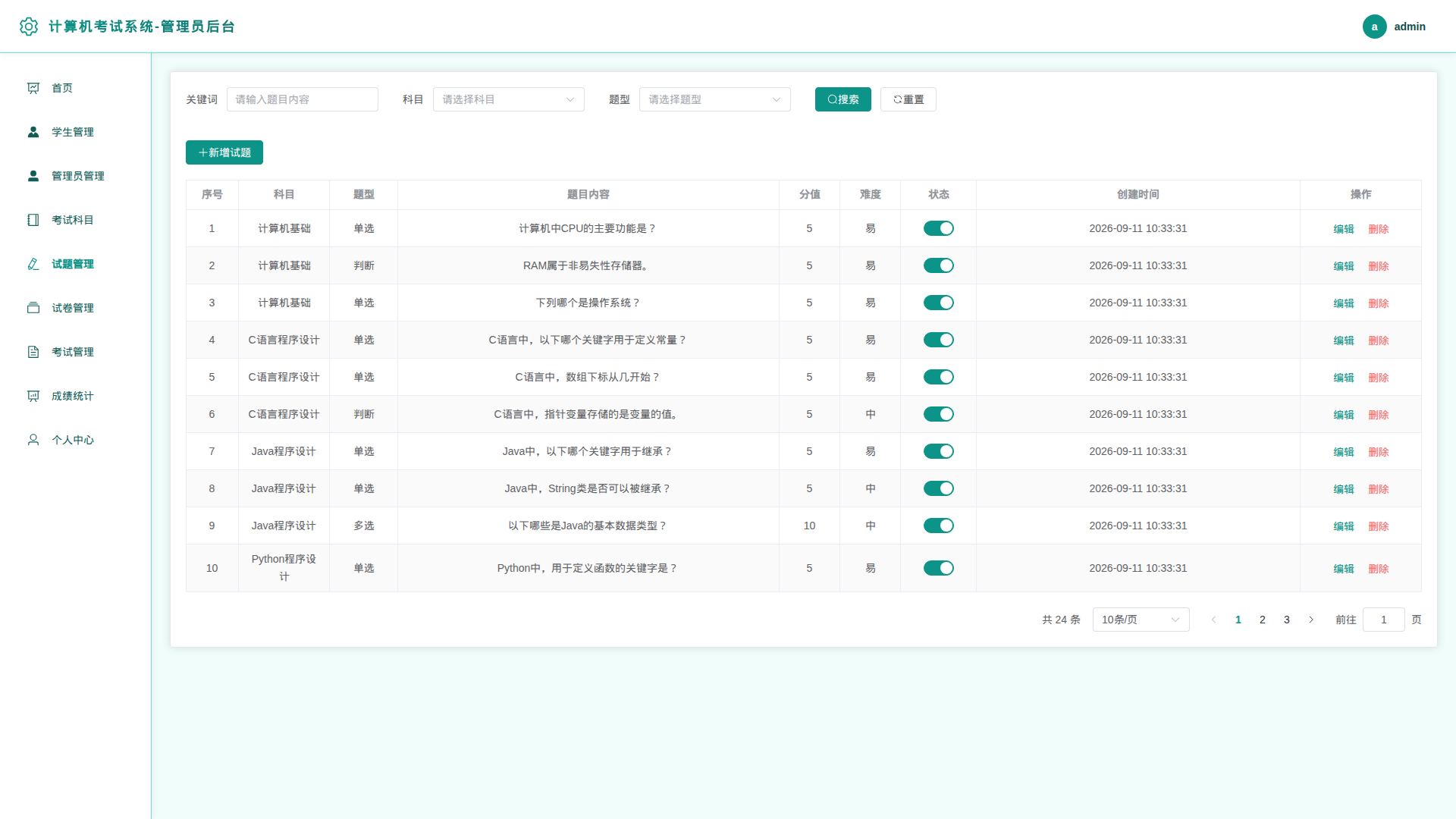Click the 新增试题 button
This screenshot has height=819, width=1456.
tap(224, 152)
